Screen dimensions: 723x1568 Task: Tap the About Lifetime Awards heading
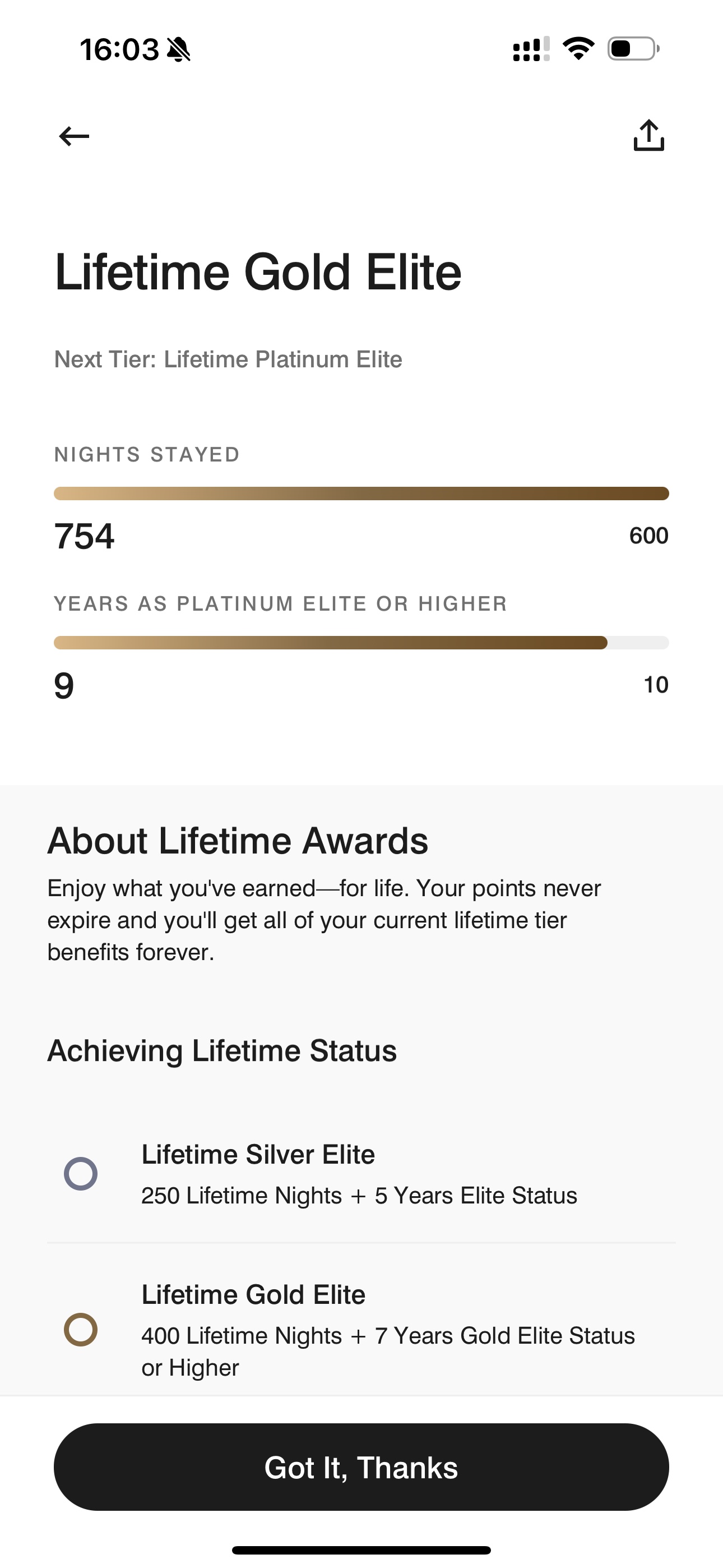click(238, 841)
